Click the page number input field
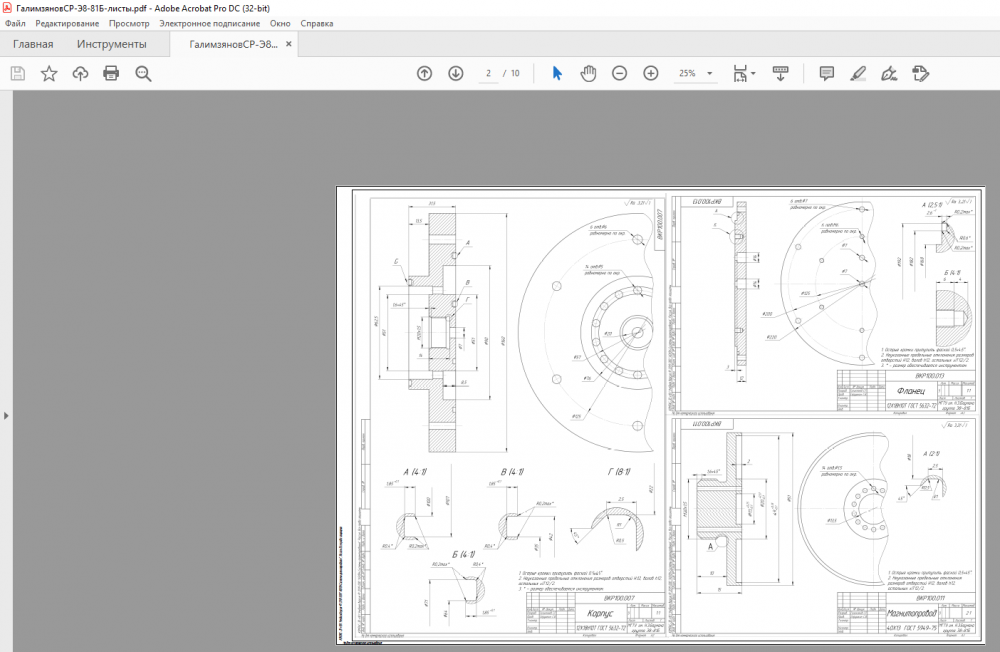The image size is (1000, 652). [489, 73]
